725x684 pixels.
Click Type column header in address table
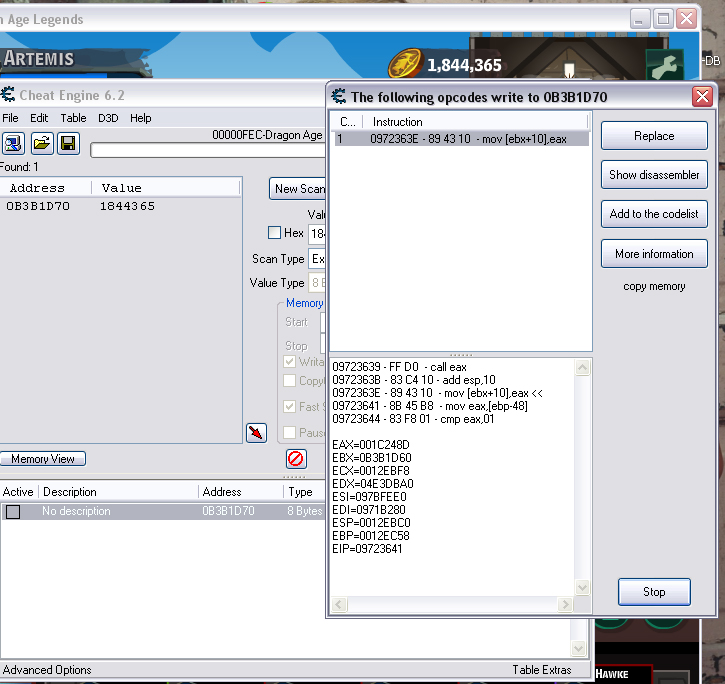(x=304, y=492)
